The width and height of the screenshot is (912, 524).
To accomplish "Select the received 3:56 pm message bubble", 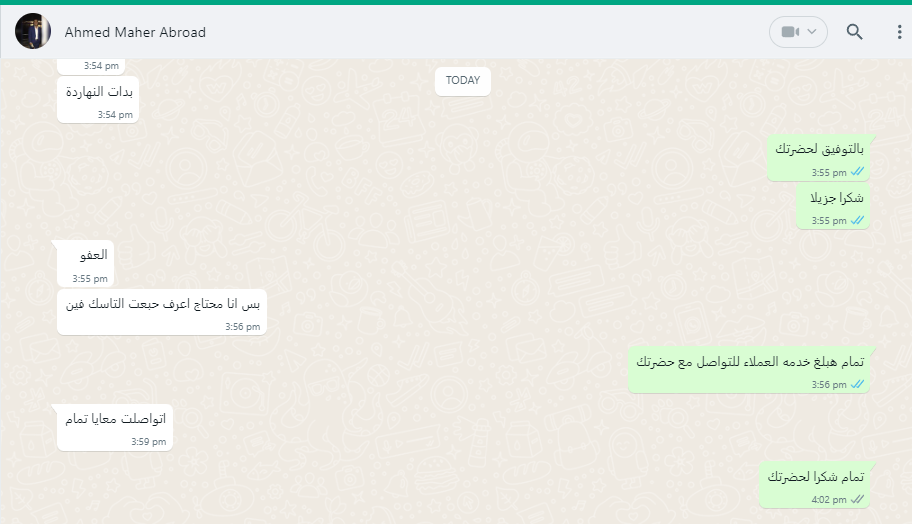I will (x=162, y=312).
